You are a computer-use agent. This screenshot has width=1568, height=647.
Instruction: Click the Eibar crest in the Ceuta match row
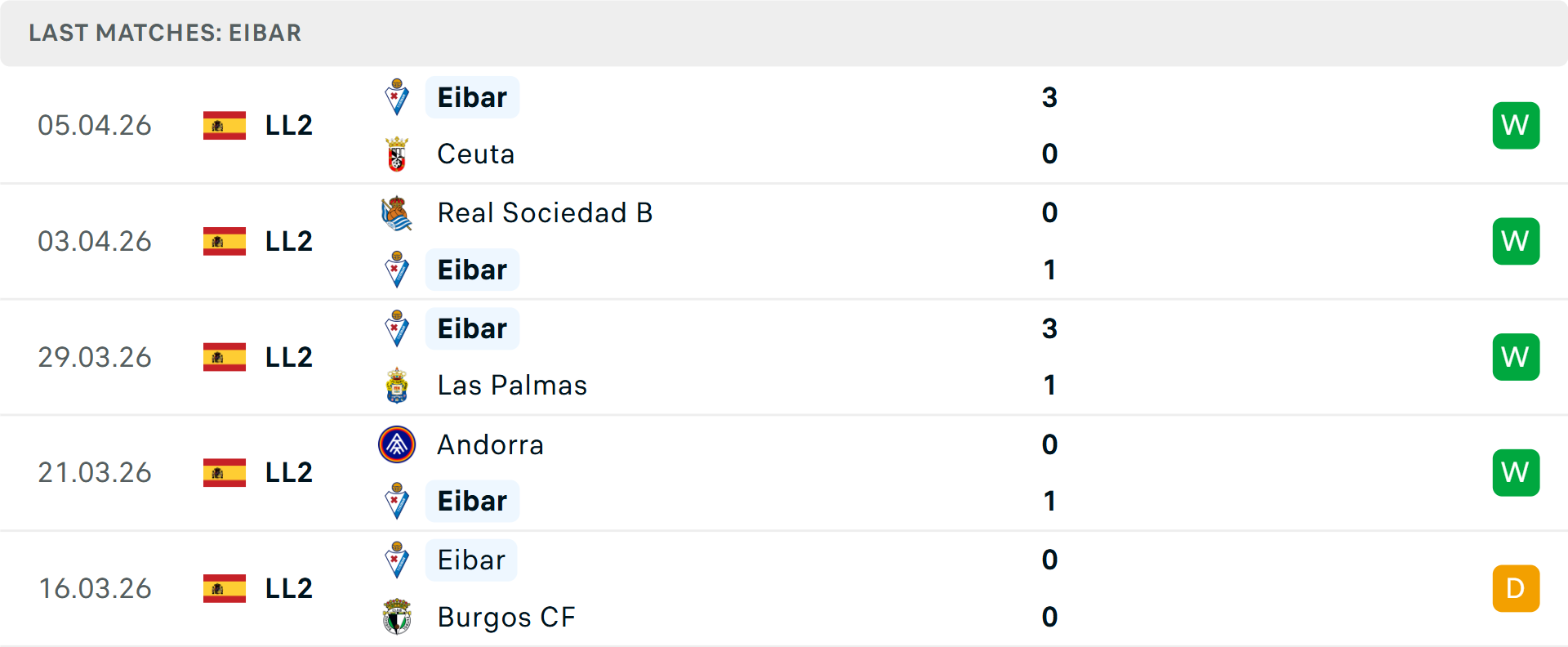point(397,97)
